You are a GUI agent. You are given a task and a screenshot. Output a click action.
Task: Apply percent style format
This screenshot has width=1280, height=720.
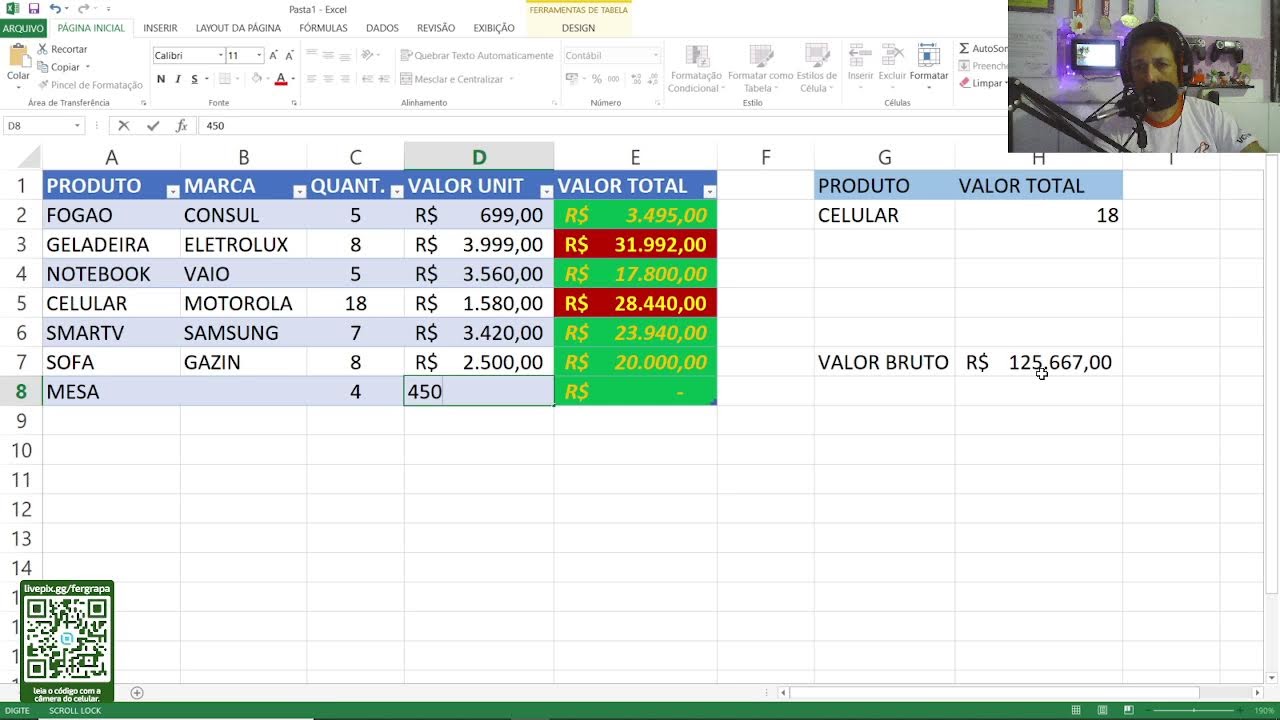click(597, 79)
